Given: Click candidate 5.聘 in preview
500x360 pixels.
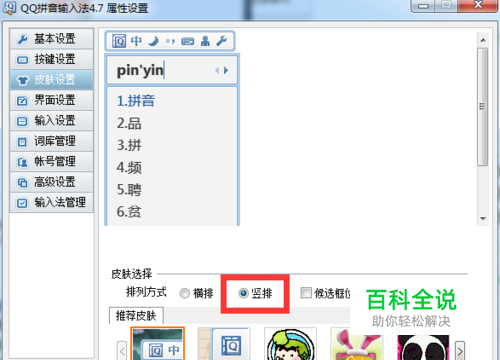Looking at the screenshot, I should click(129, 190).
